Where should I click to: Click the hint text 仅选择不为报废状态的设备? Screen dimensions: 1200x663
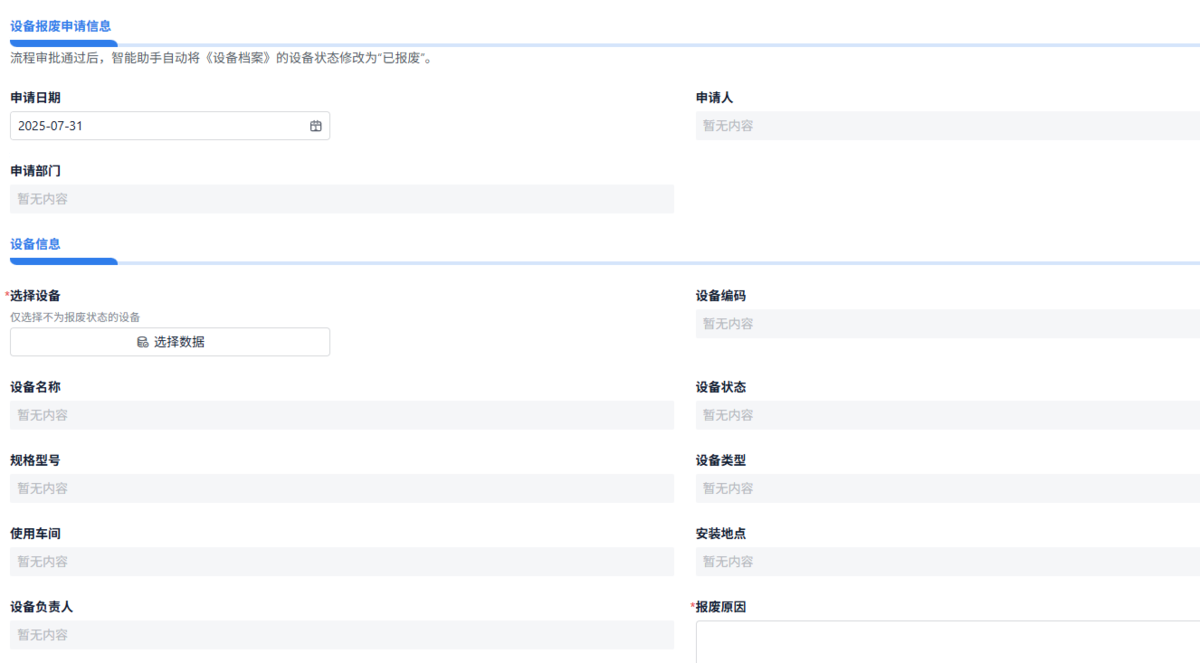[74, 316]
